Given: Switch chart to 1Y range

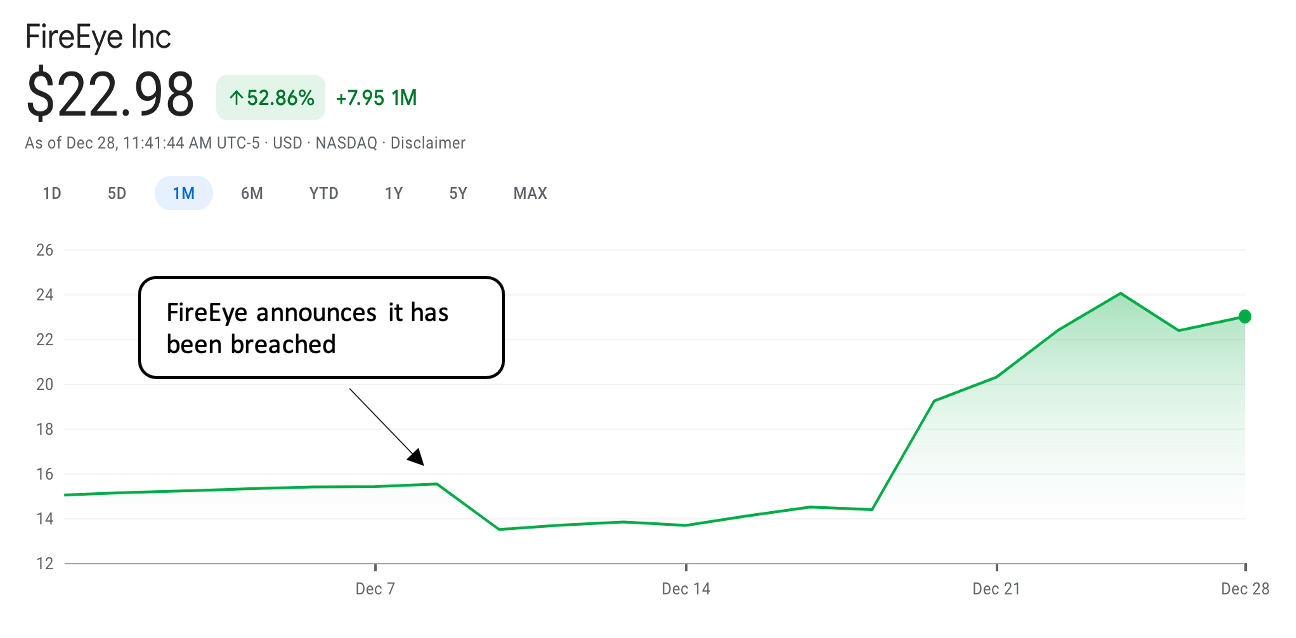Looking at the screenshot, I should tap(394, 193).
